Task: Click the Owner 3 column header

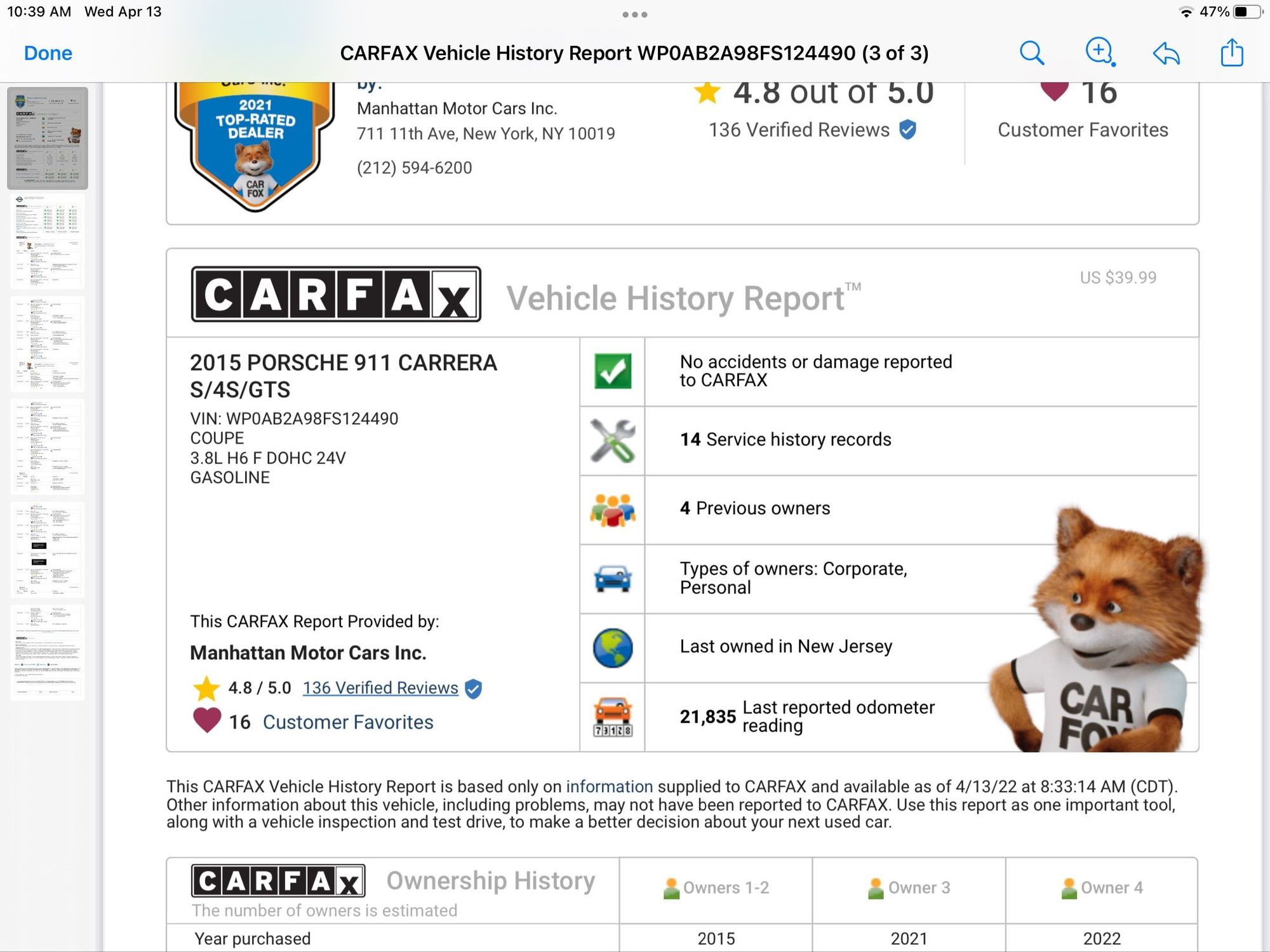Action: tap(909, 888)
